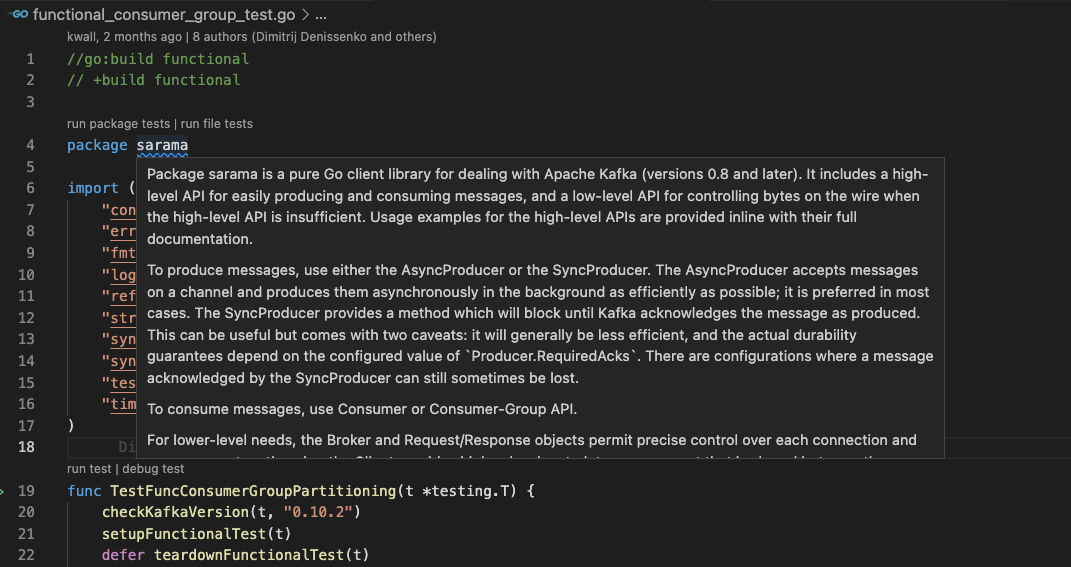Click the green run-test gutter arrow at line 19
Viewport: 1071px width, 567px height.
(x=2, y=490)
